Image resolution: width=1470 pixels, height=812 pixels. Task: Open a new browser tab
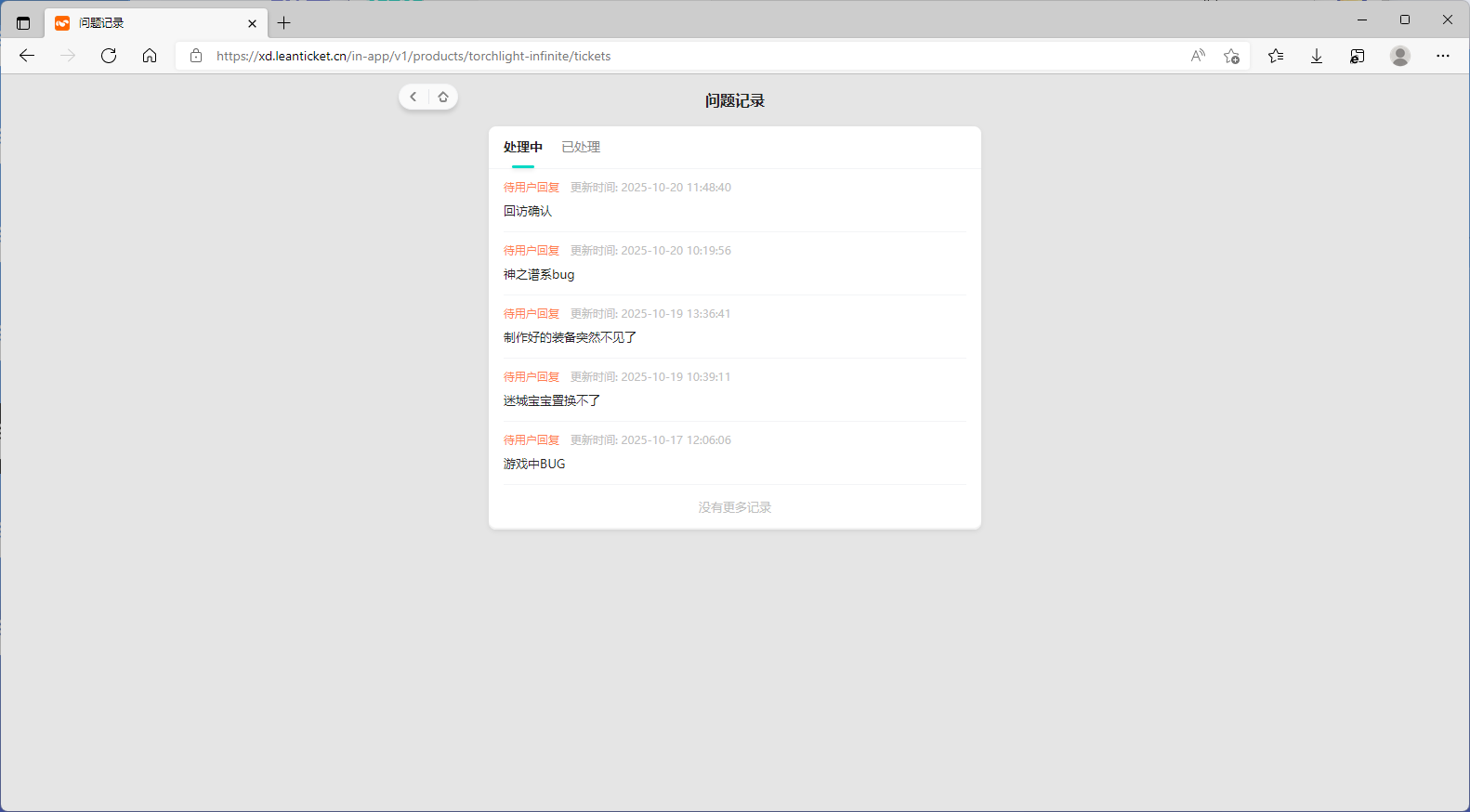click(x=284, y=23)
